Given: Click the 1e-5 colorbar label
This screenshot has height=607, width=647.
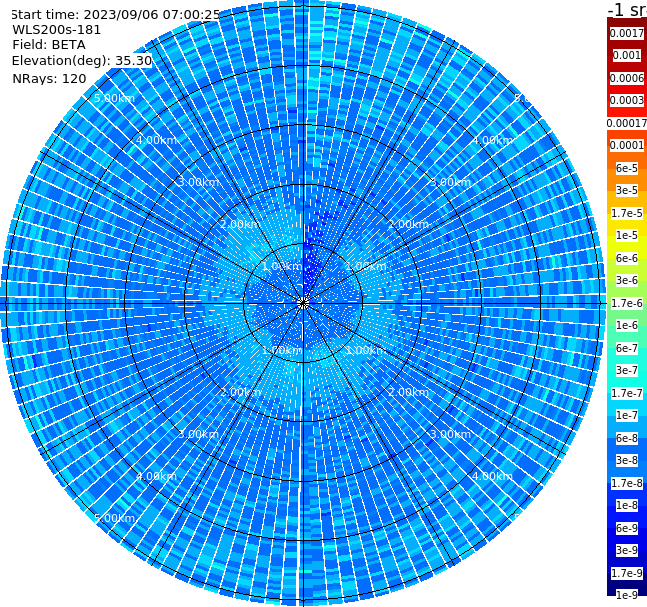Looking at the screenshot, I should [x=627, y=235].
